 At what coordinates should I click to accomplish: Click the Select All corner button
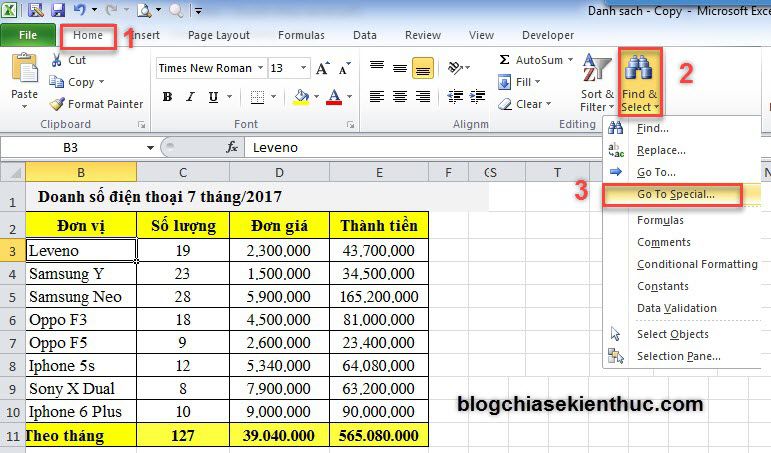click(13, 173)
